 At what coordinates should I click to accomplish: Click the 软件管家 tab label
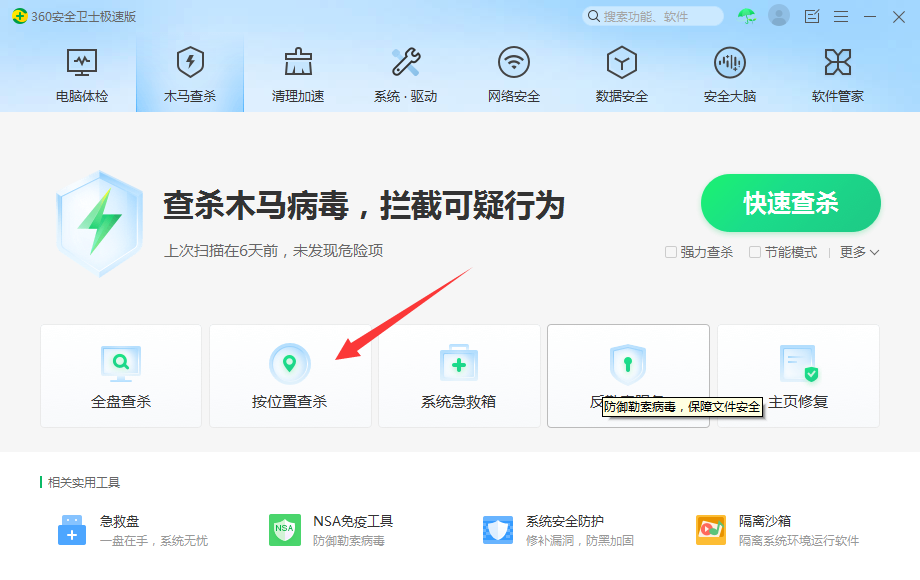click(838, 96)
